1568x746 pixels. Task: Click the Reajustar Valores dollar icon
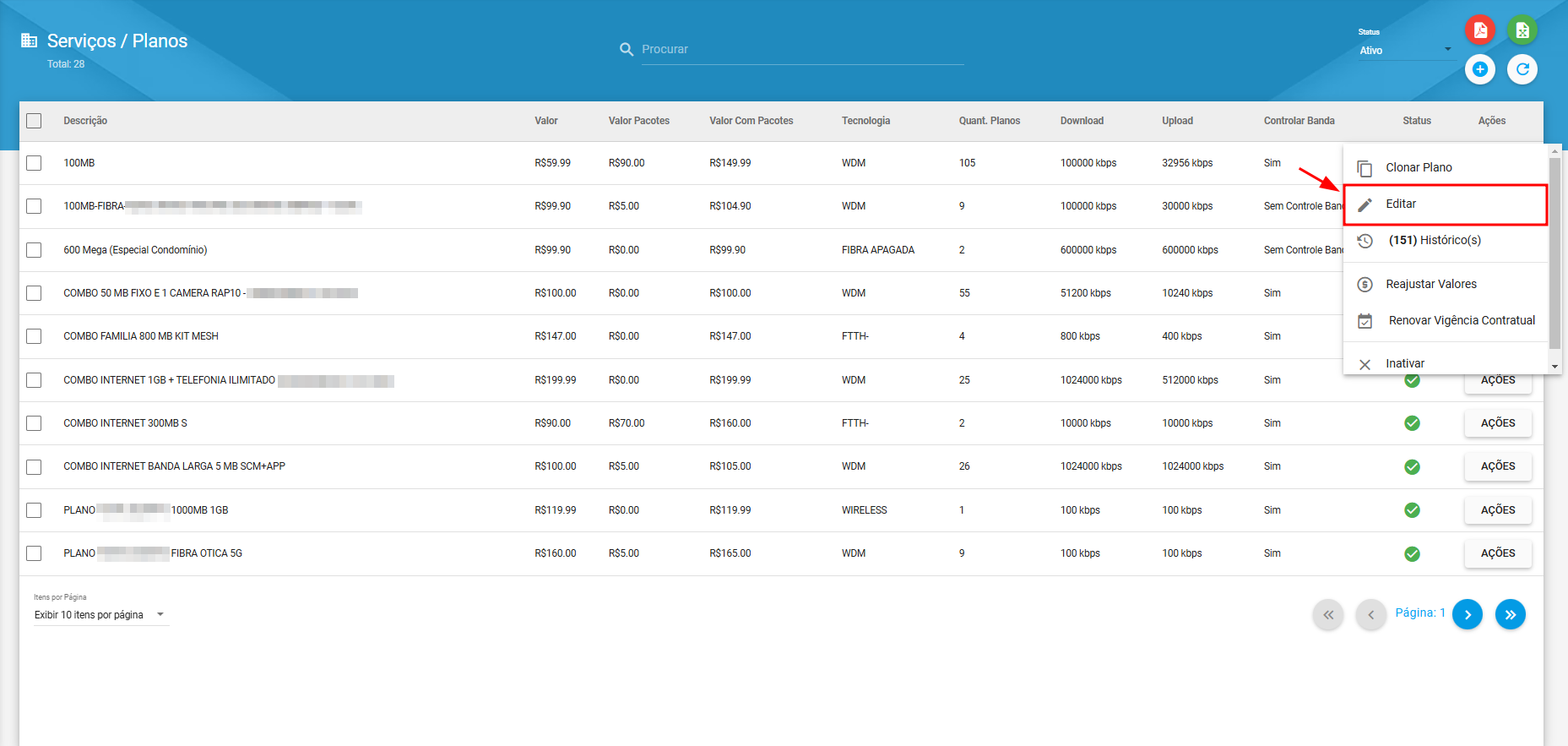click(1365, 285)
